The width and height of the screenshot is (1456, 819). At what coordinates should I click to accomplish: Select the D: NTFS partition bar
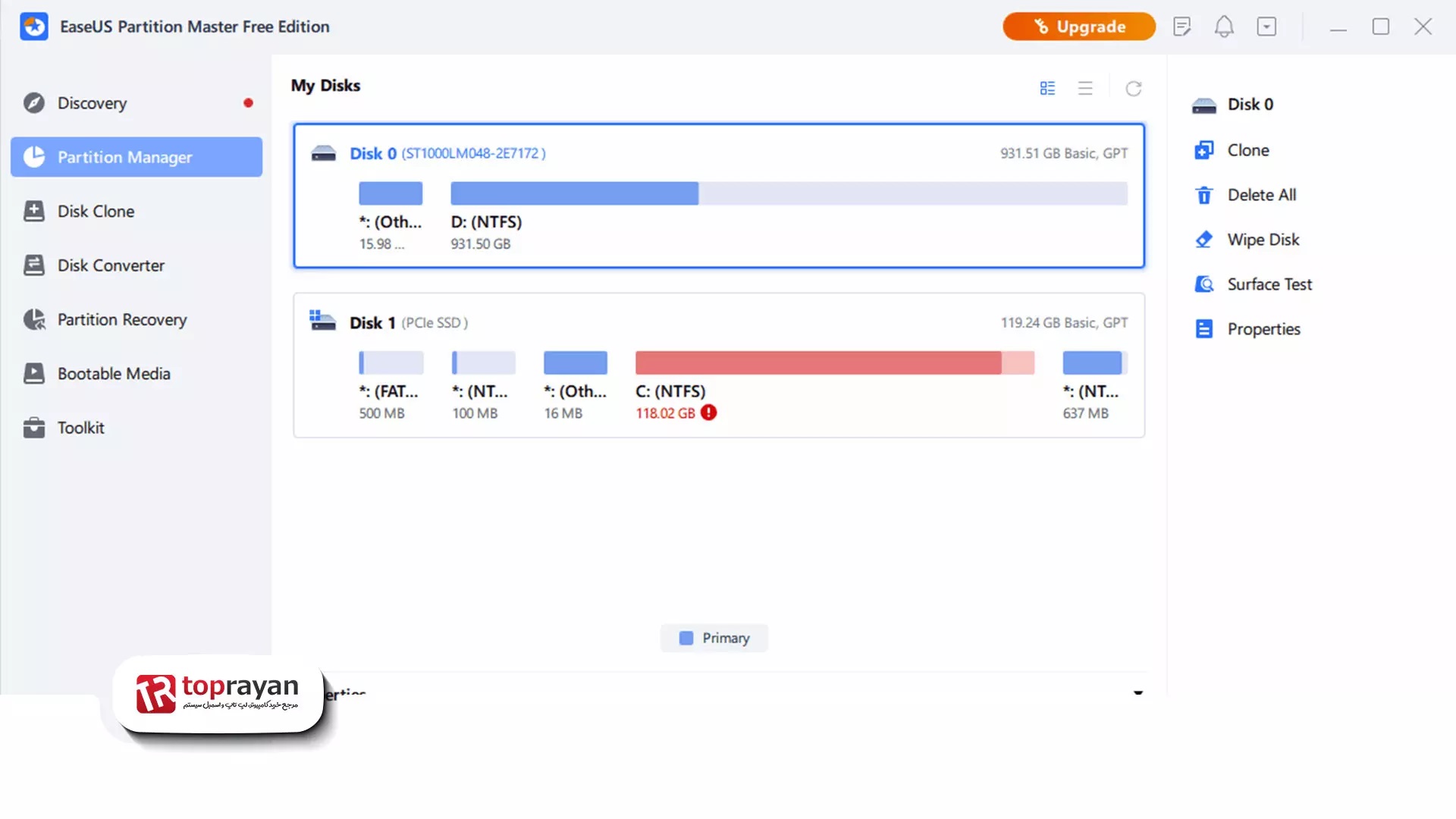coord(789,193)
